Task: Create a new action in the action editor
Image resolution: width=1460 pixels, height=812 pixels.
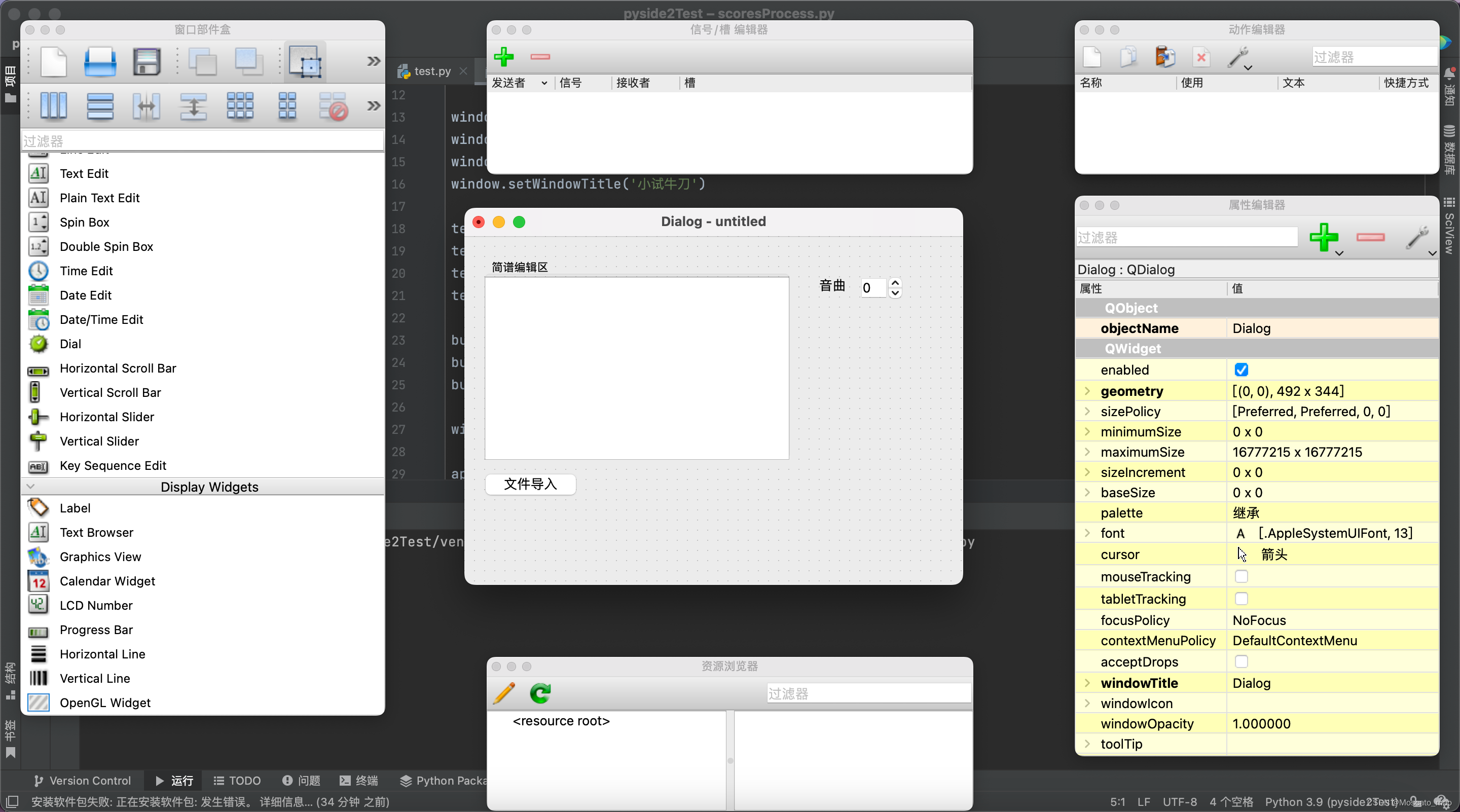Action: [x=1093, y=57]
